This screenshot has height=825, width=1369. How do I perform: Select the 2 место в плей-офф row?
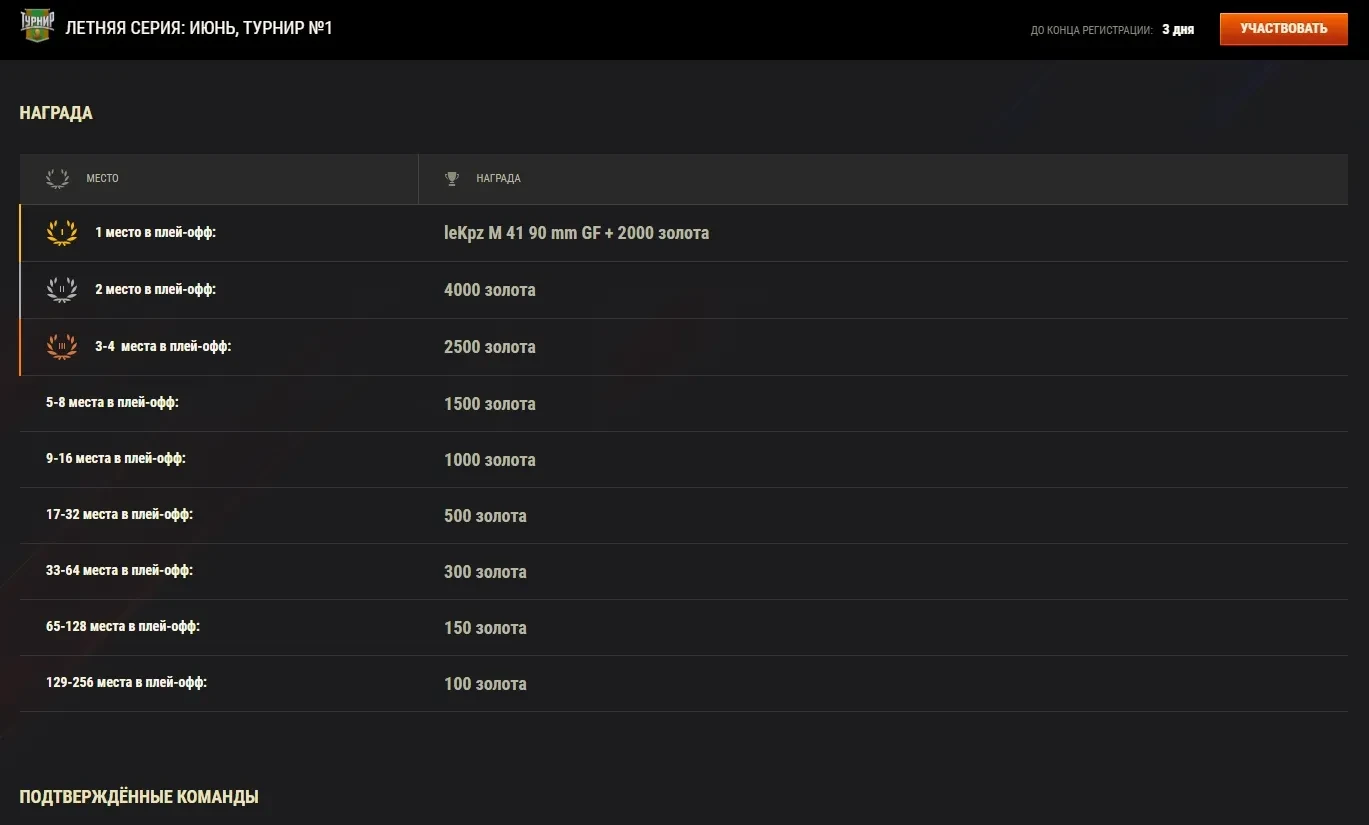pos(155,290)
